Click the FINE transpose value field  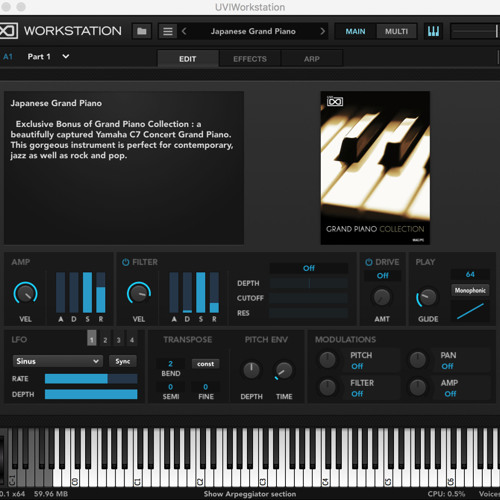(x=206, y=387)
